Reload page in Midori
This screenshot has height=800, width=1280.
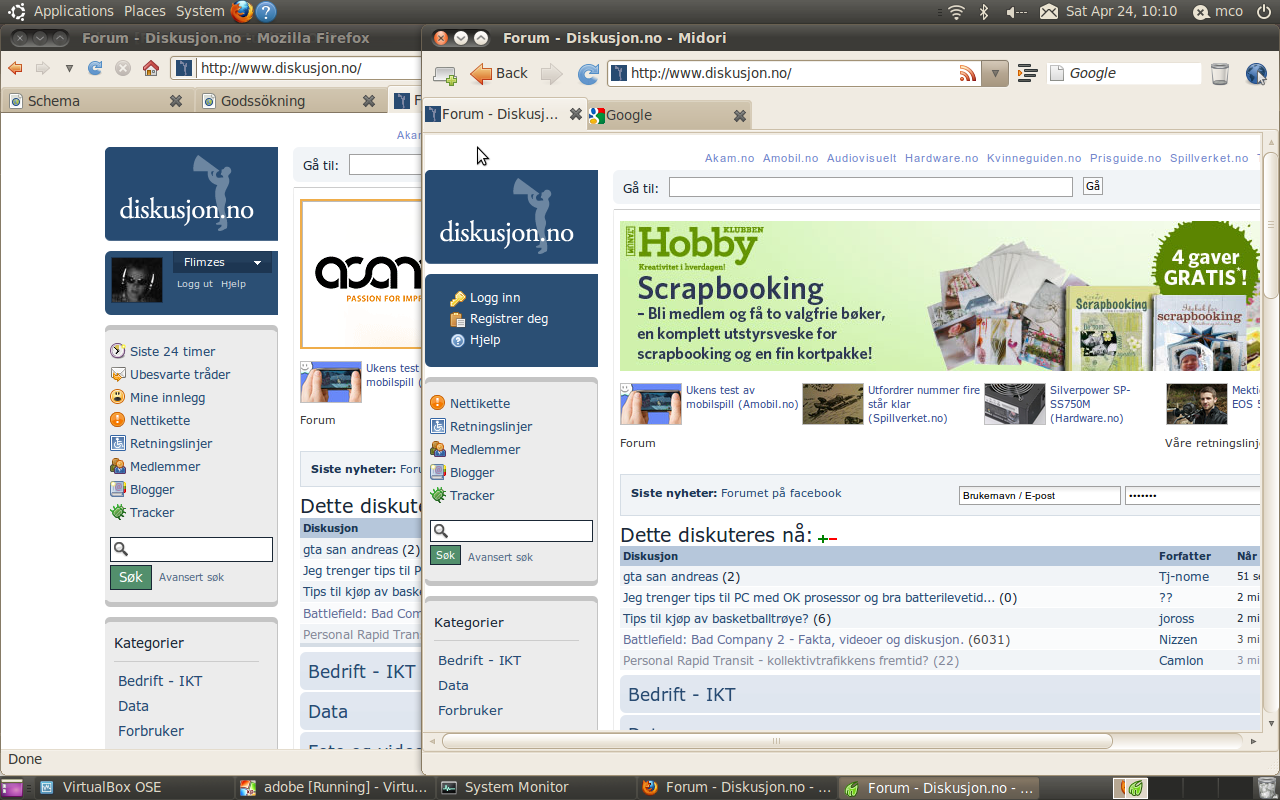coord(589,73)
